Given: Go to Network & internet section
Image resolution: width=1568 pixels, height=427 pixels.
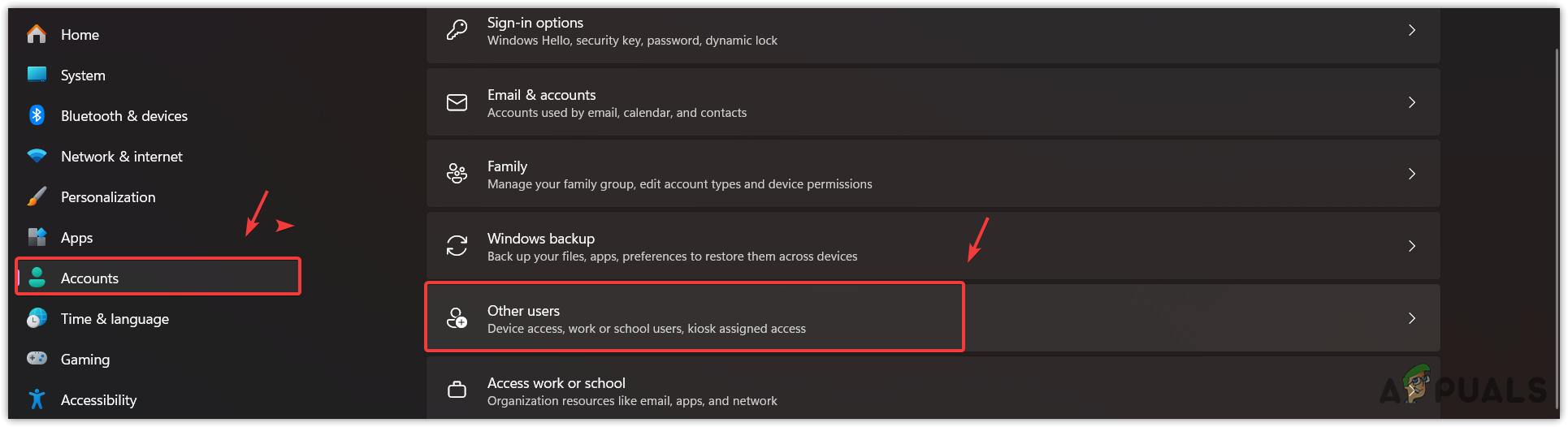Looking at the screenshot, I should coord(122,157).
